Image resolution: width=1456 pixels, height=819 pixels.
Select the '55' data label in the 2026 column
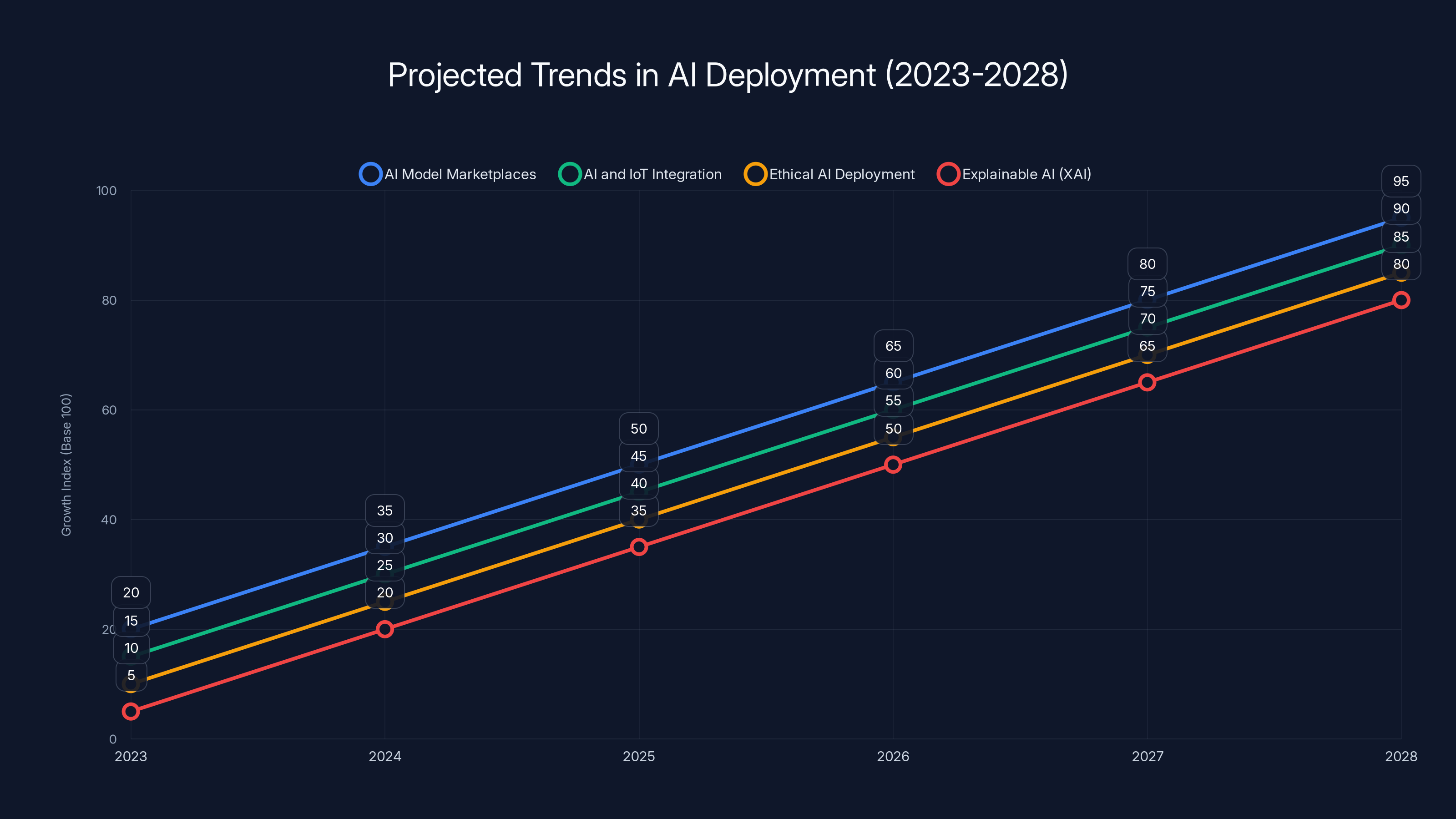[894, 401]
